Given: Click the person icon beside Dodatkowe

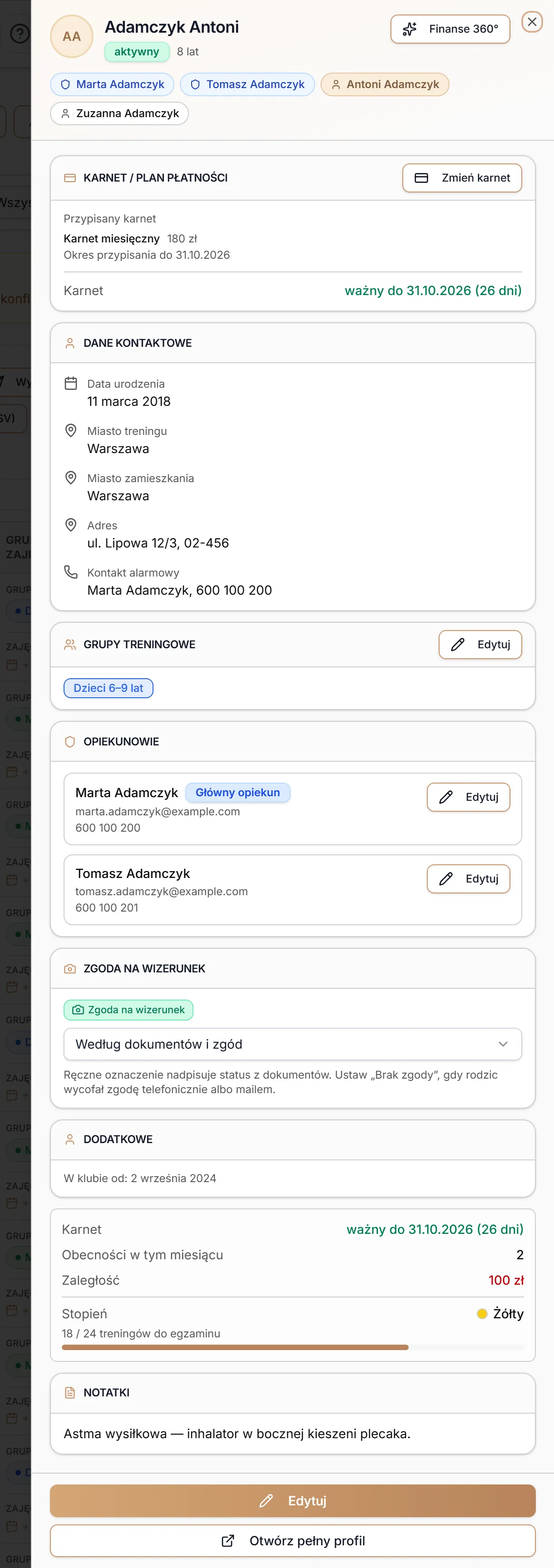Looking at the screenshot, I should (x=70, y=1139).
